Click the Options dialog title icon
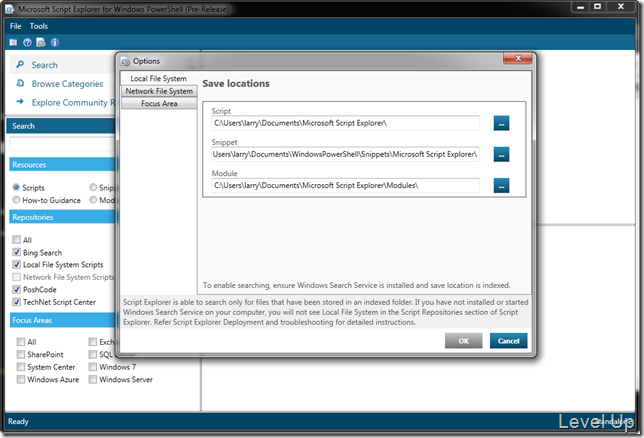 pos(125,62)
